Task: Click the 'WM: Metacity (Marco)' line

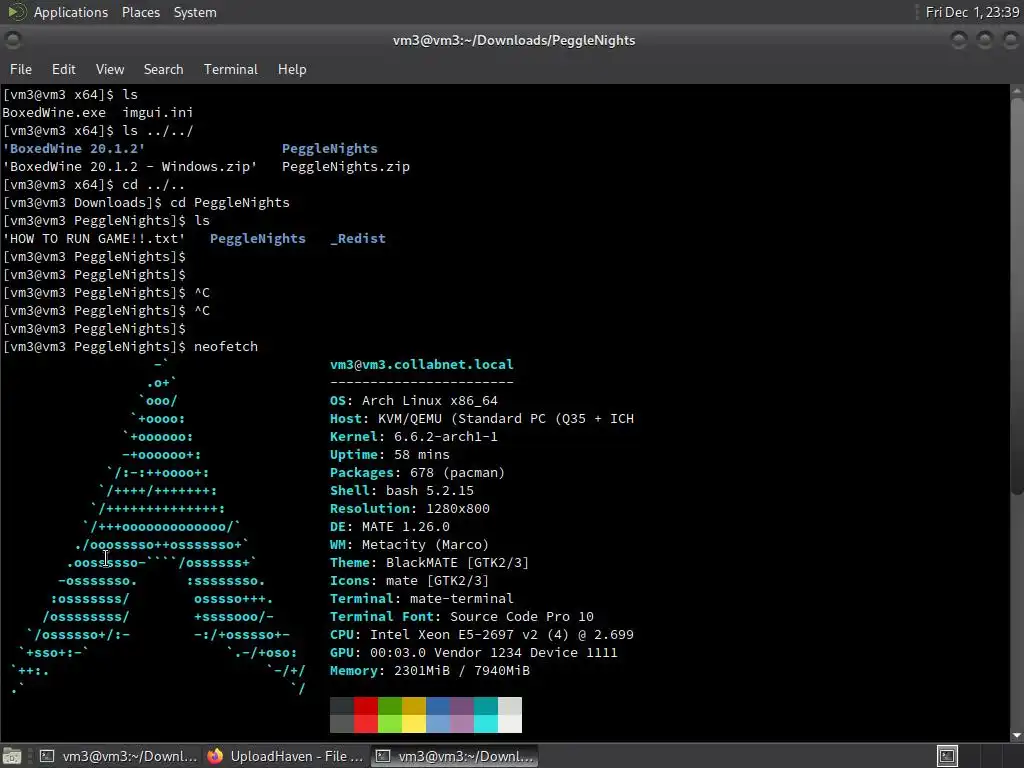Action: (x=409, y=544)
